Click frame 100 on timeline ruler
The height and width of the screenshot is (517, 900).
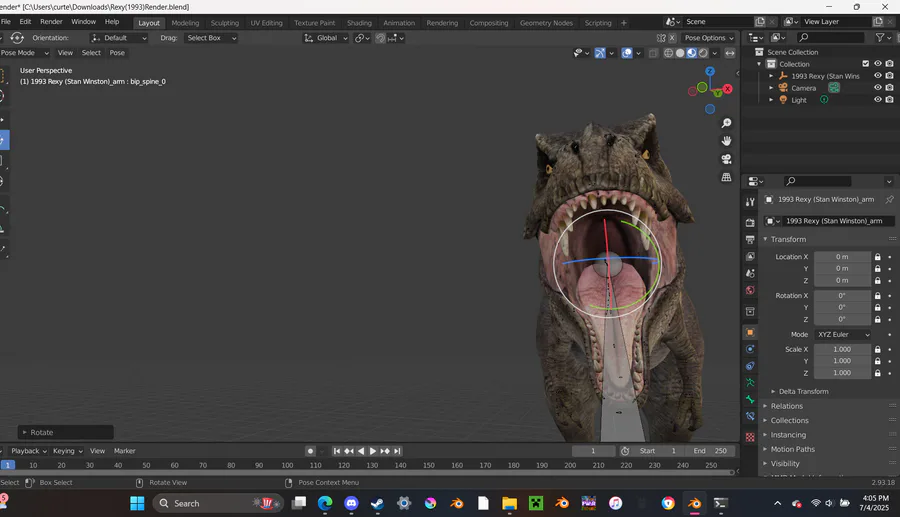pos(287,465)
